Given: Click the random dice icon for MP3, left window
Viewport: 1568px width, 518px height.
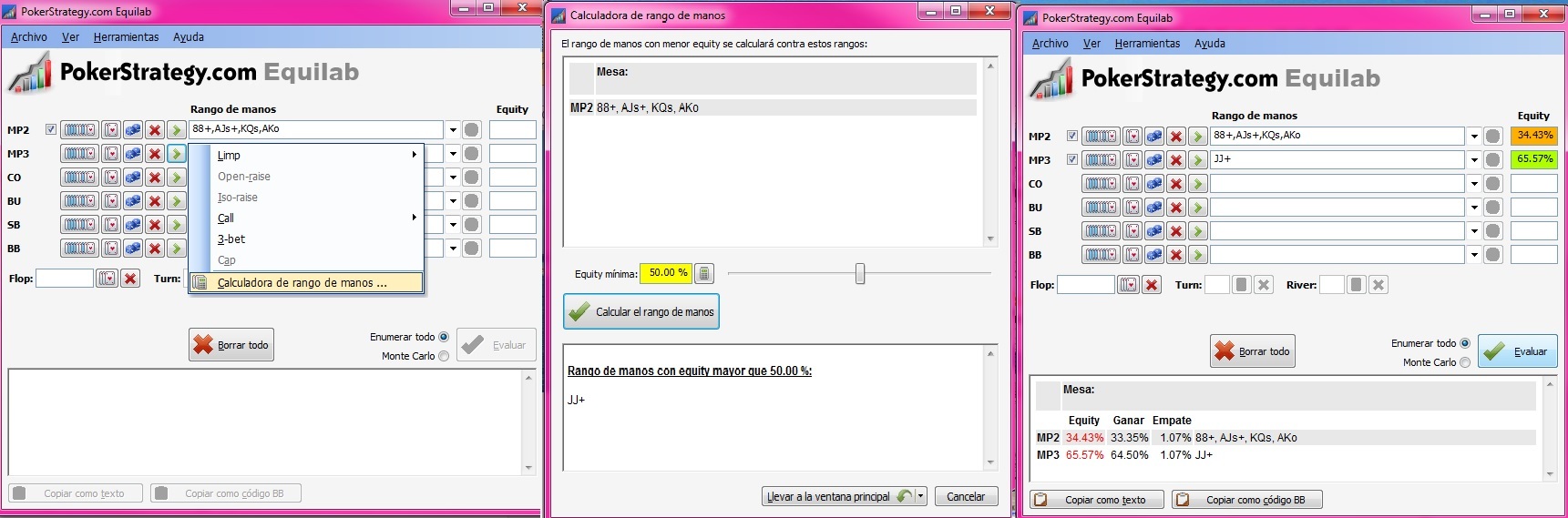Looking at the screenshot, I should tap(133, 154).
